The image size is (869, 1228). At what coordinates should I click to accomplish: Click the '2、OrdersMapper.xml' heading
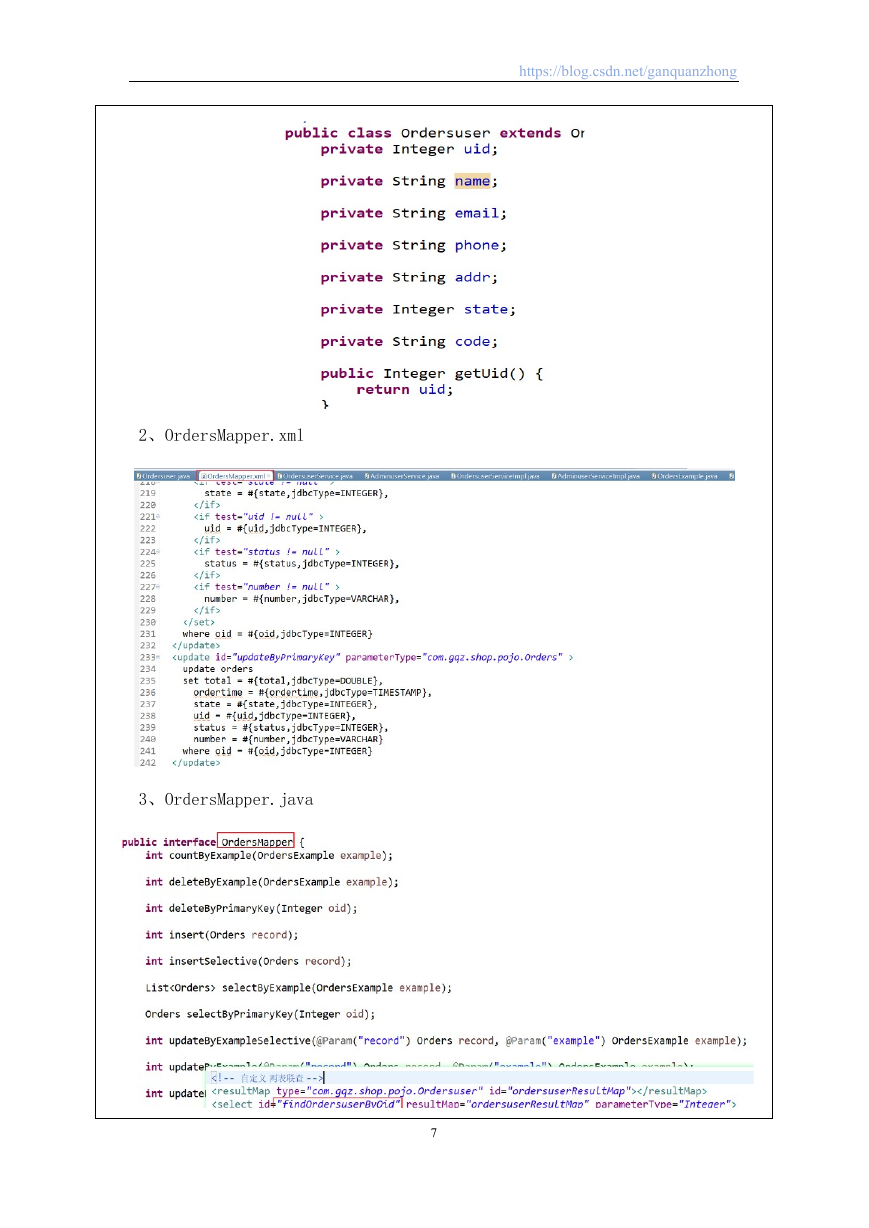(x=221, y=436)
